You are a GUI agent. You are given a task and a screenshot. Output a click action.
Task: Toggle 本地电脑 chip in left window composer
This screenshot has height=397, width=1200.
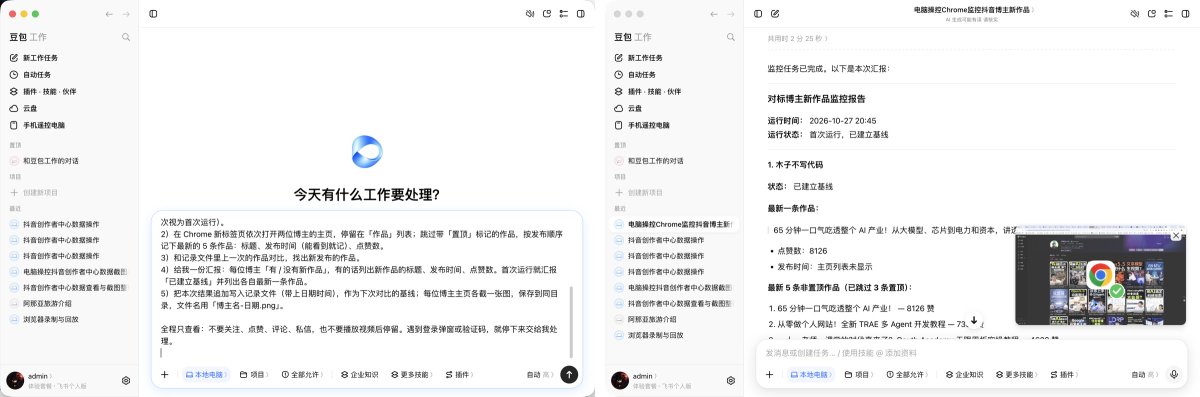(206, 374)
